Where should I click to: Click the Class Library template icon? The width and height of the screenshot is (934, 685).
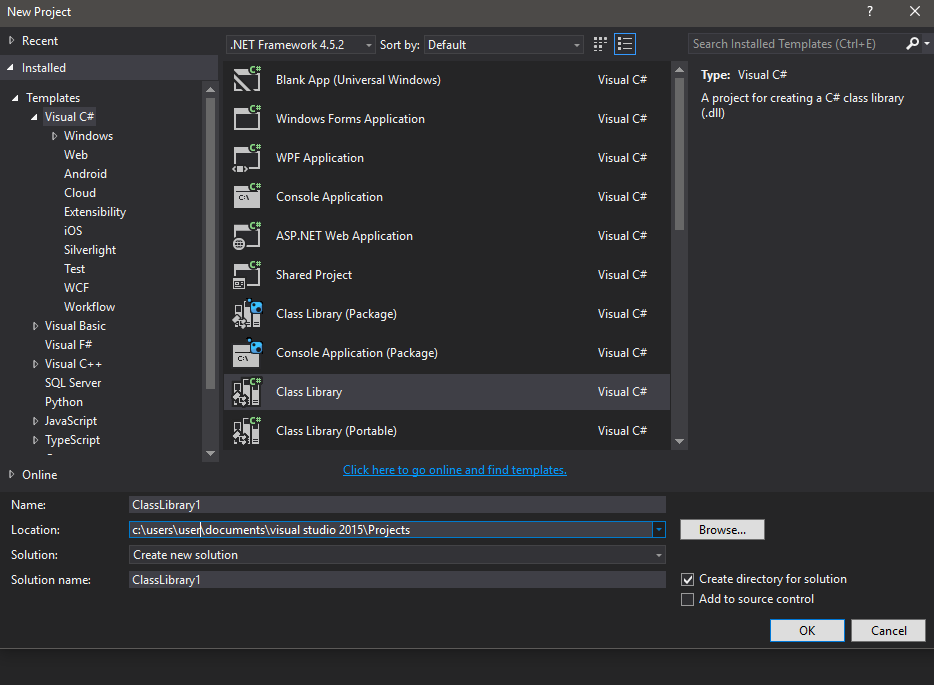pyautogui.click(x=247, y=391)
